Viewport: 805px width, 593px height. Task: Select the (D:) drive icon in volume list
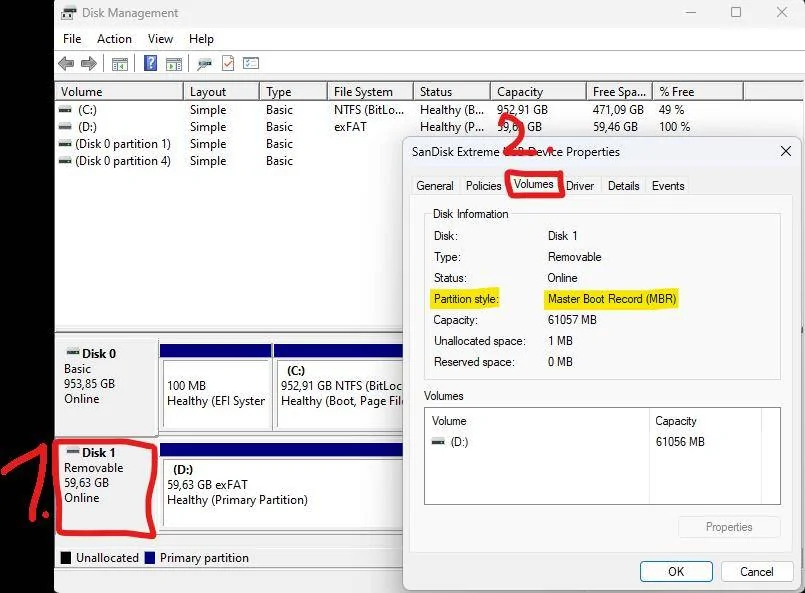pos(65,126)
